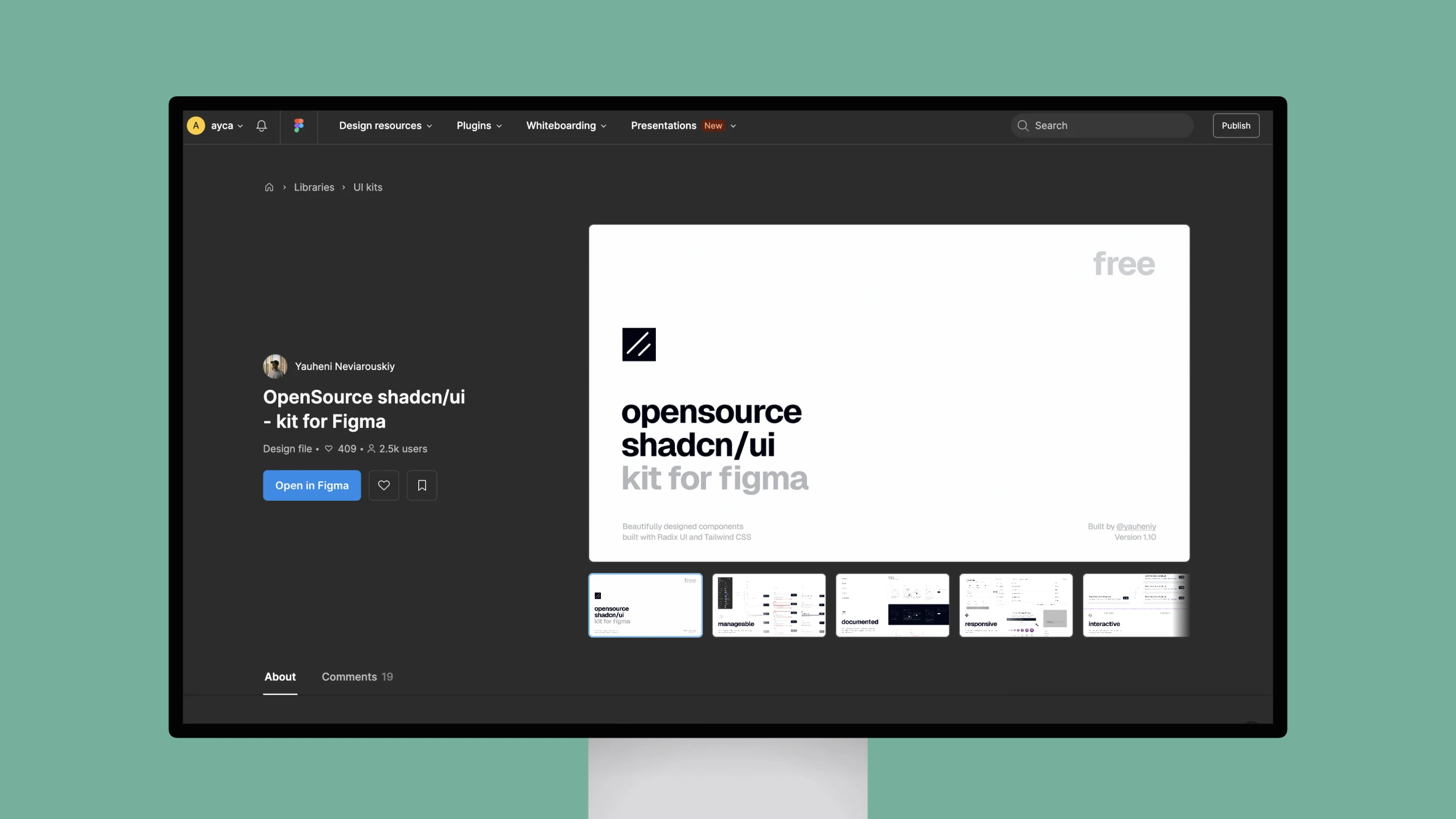Click the bookmark/save icon
The width and height of the screenshot is (1456, 819).
(x=421, y=485)
